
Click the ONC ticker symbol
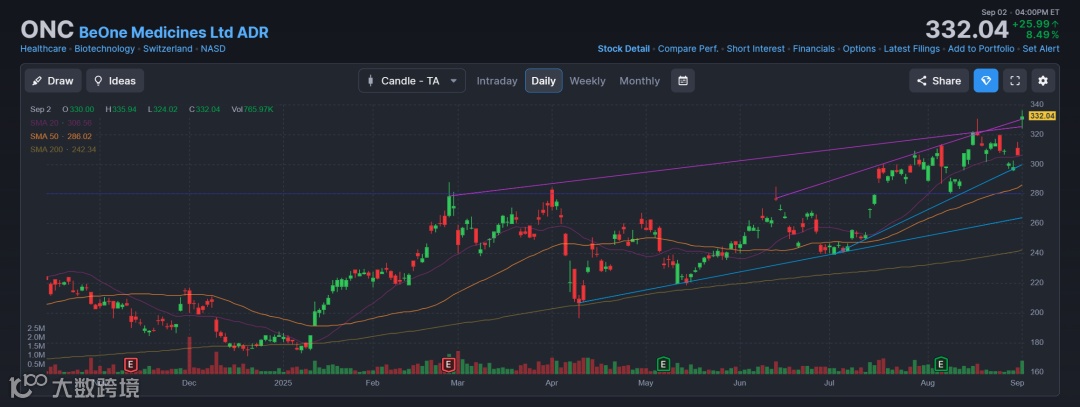pyautogui.click(x=47, y=30)
